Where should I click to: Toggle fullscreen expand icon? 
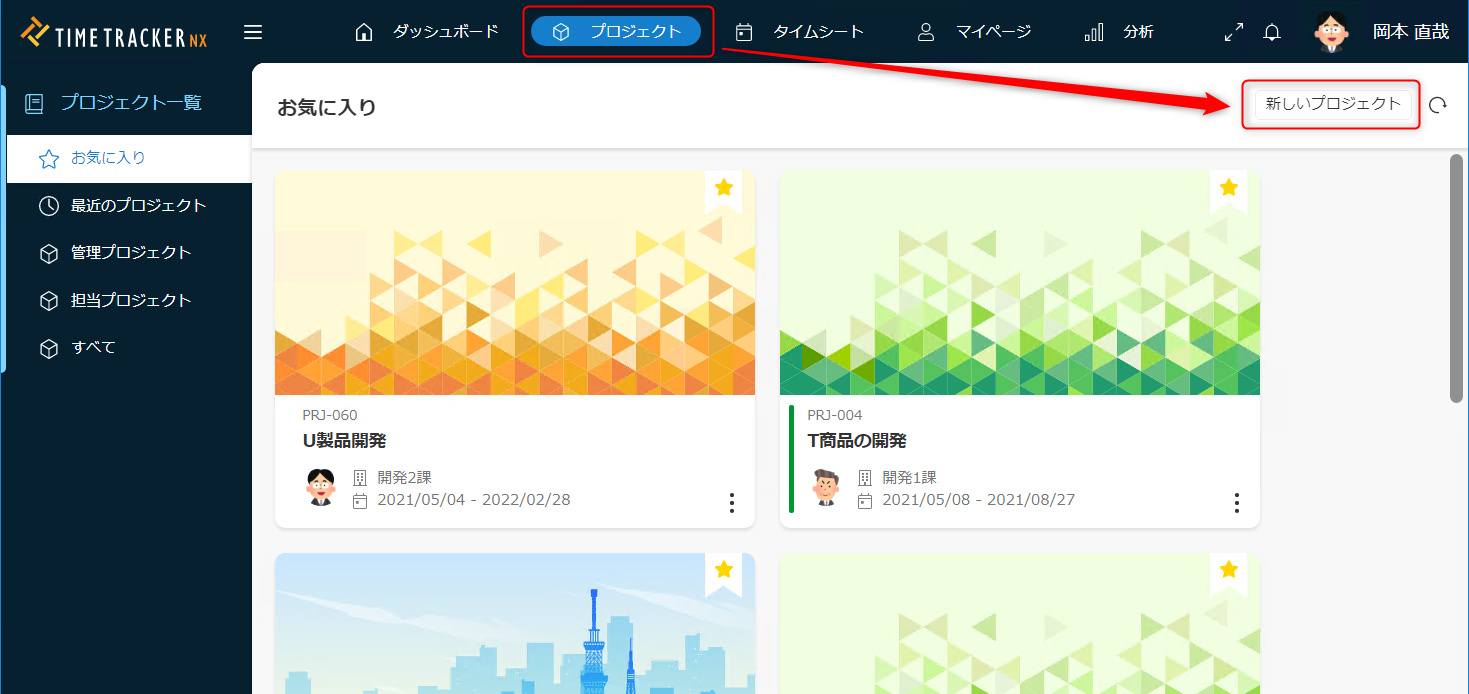pos(1234,32)
